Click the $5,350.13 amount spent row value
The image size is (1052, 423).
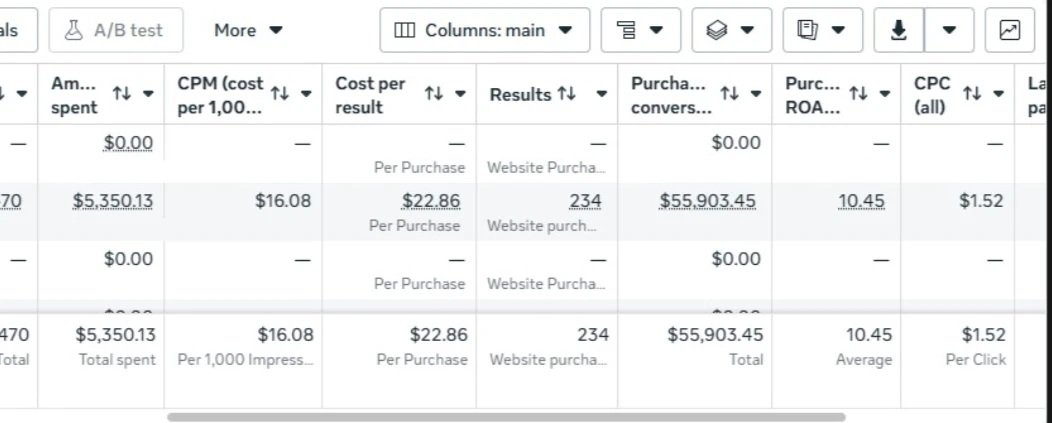tap(113, 201)
